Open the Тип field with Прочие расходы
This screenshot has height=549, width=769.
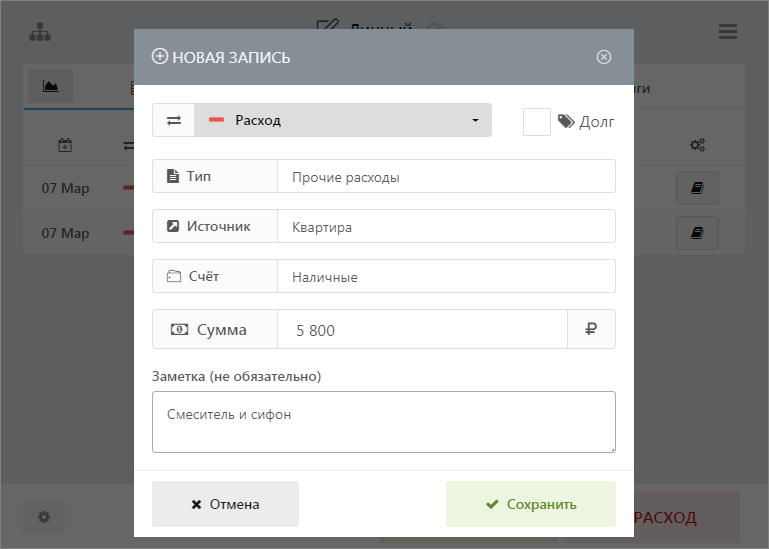445,177
